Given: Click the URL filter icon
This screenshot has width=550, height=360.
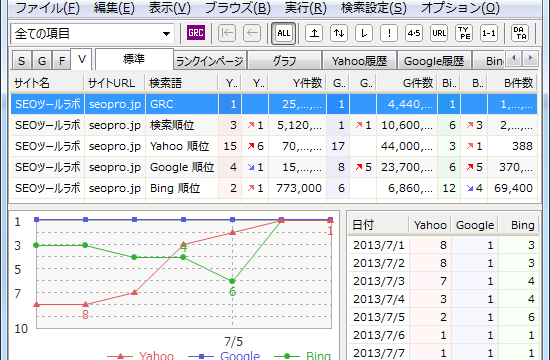Looking at the screenshot, I should (439, 33).
